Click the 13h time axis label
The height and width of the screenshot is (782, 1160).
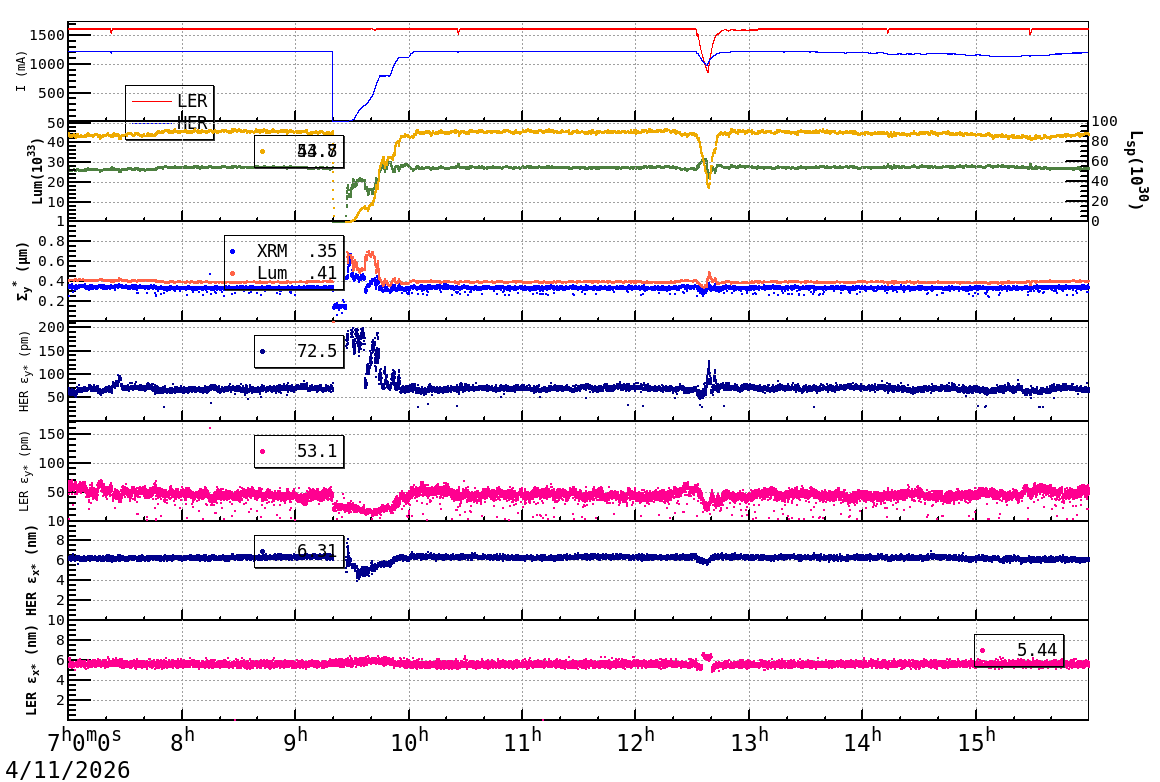[749, 740]
